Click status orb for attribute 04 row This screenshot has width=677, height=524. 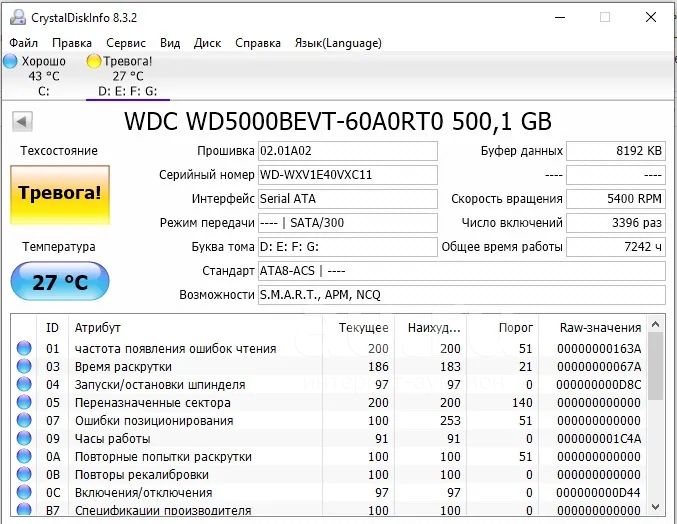[x=24, y=384]
